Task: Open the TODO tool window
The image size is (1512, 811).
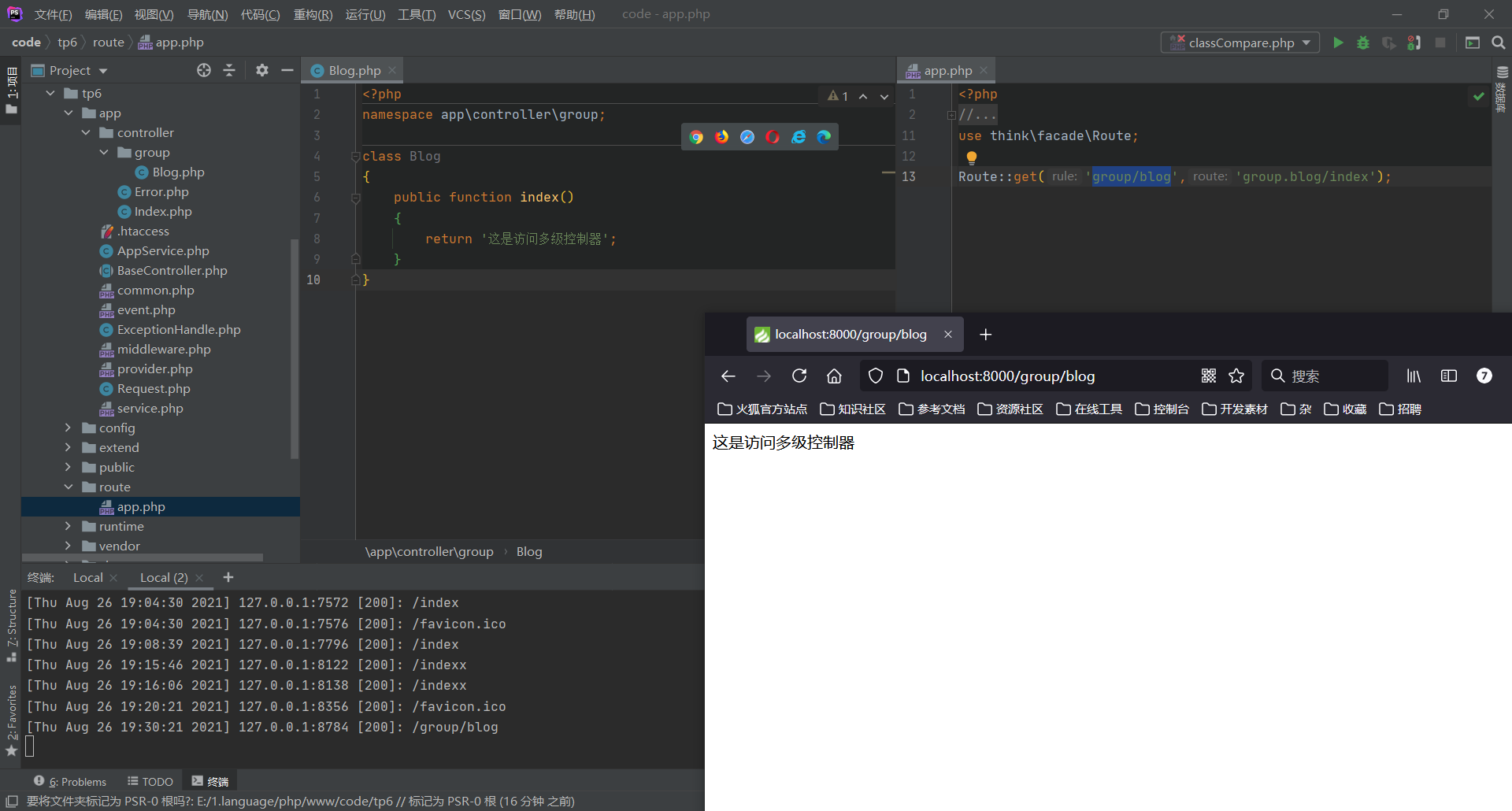Action: point(150,781)
